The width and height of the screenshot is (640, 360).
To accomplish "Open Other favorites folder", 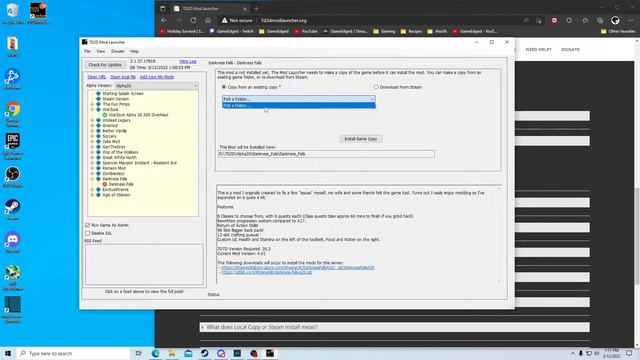I will (618, 31).
